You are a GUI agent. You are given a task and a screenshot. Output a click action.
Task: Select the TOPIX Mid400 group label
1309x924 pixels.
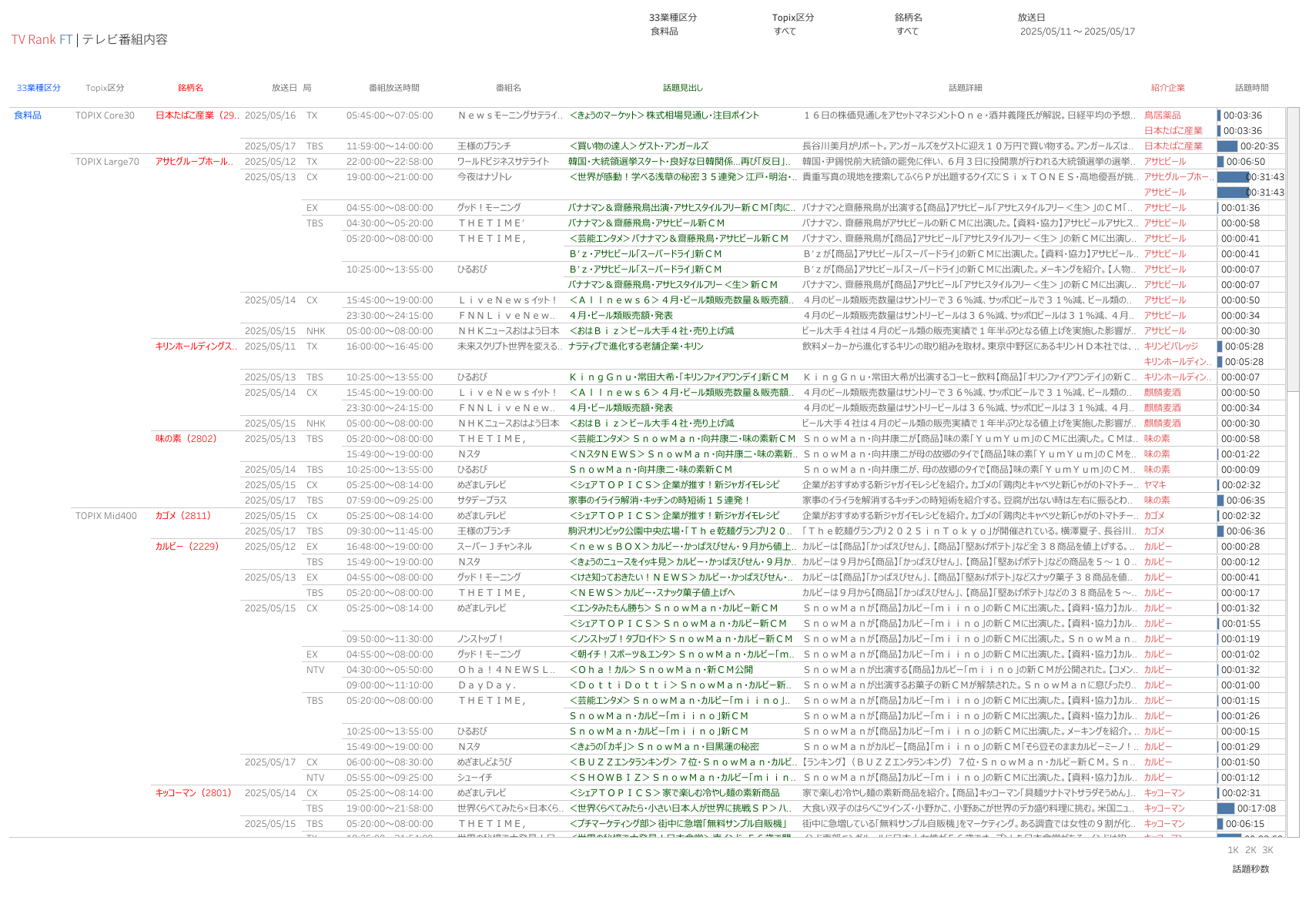coord(105,516)
